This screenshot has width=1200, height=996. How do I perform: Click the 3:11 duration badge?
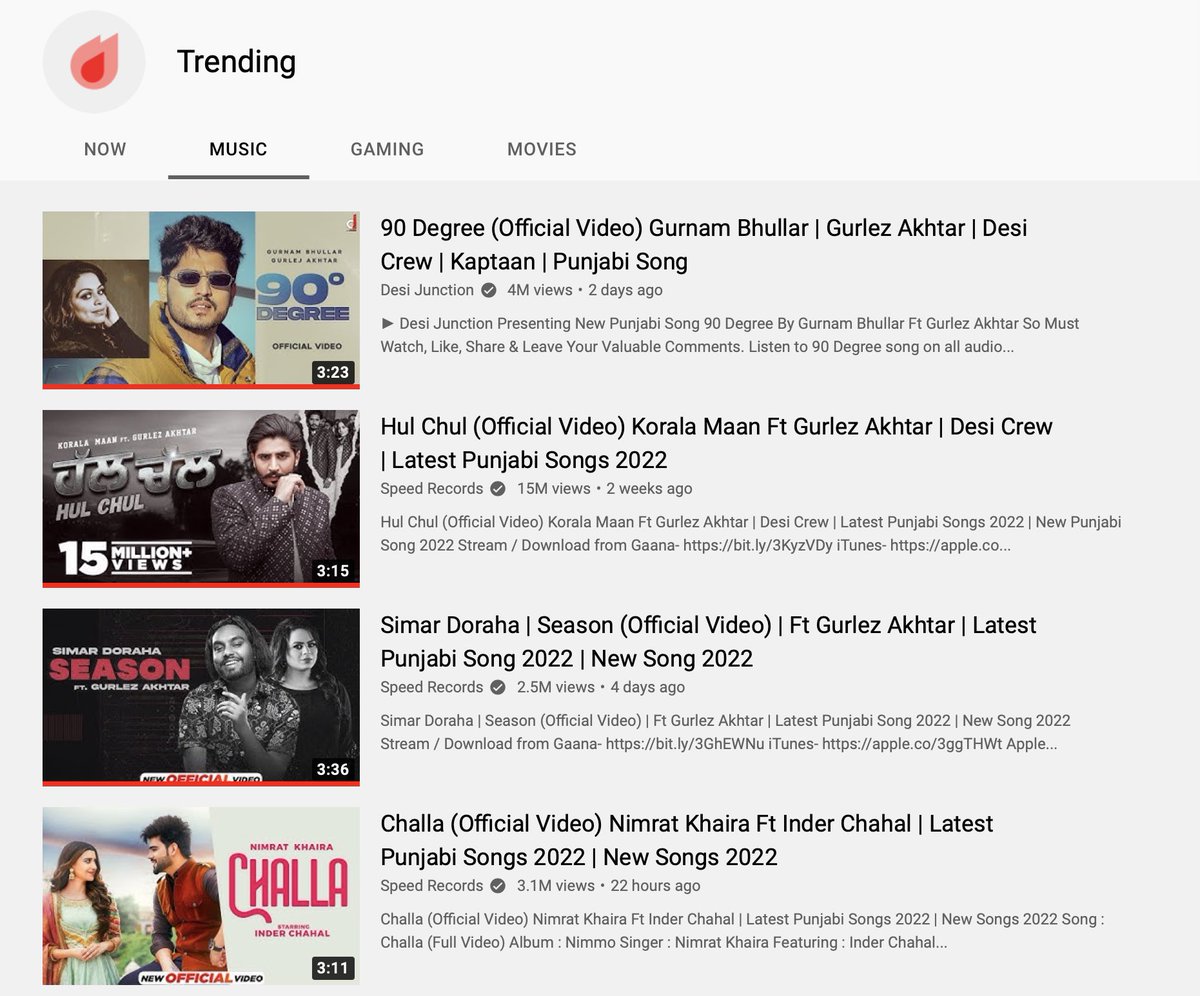(333, 968)
